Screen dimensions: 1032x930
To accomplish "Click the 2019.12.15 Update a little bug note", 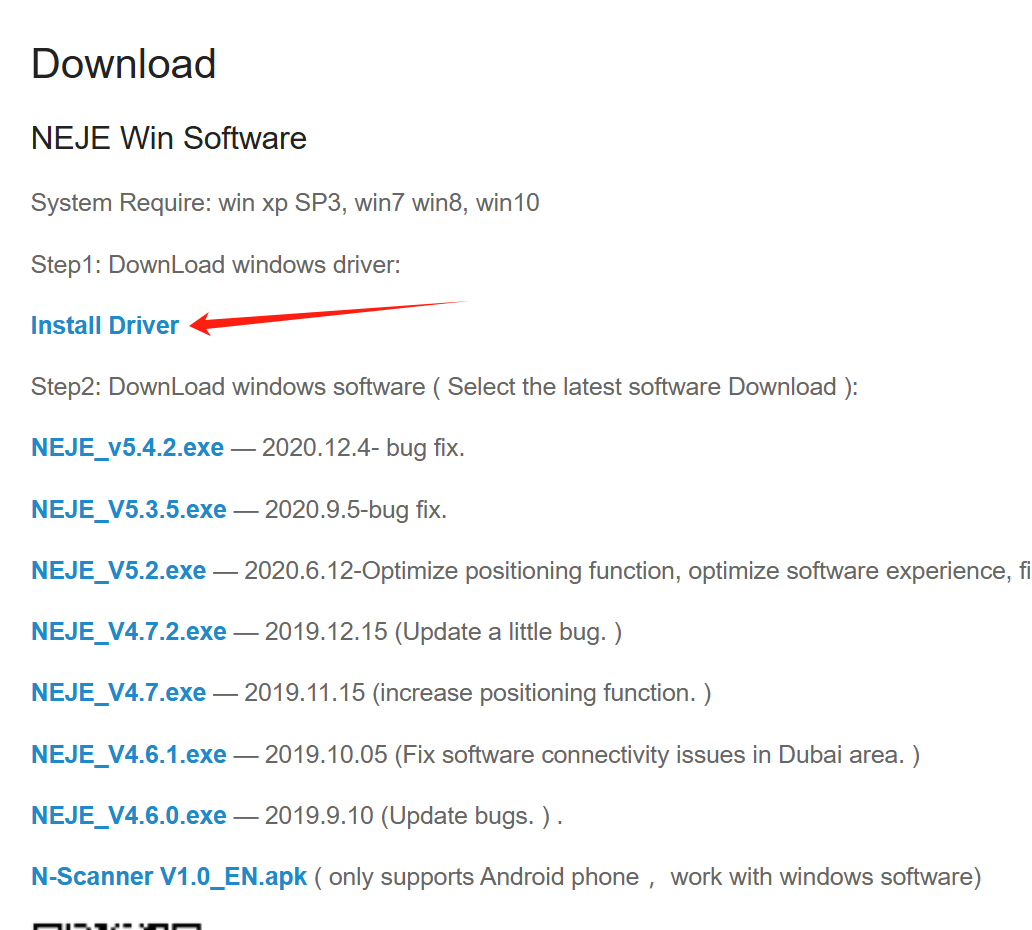I will (x=443, y=632).
